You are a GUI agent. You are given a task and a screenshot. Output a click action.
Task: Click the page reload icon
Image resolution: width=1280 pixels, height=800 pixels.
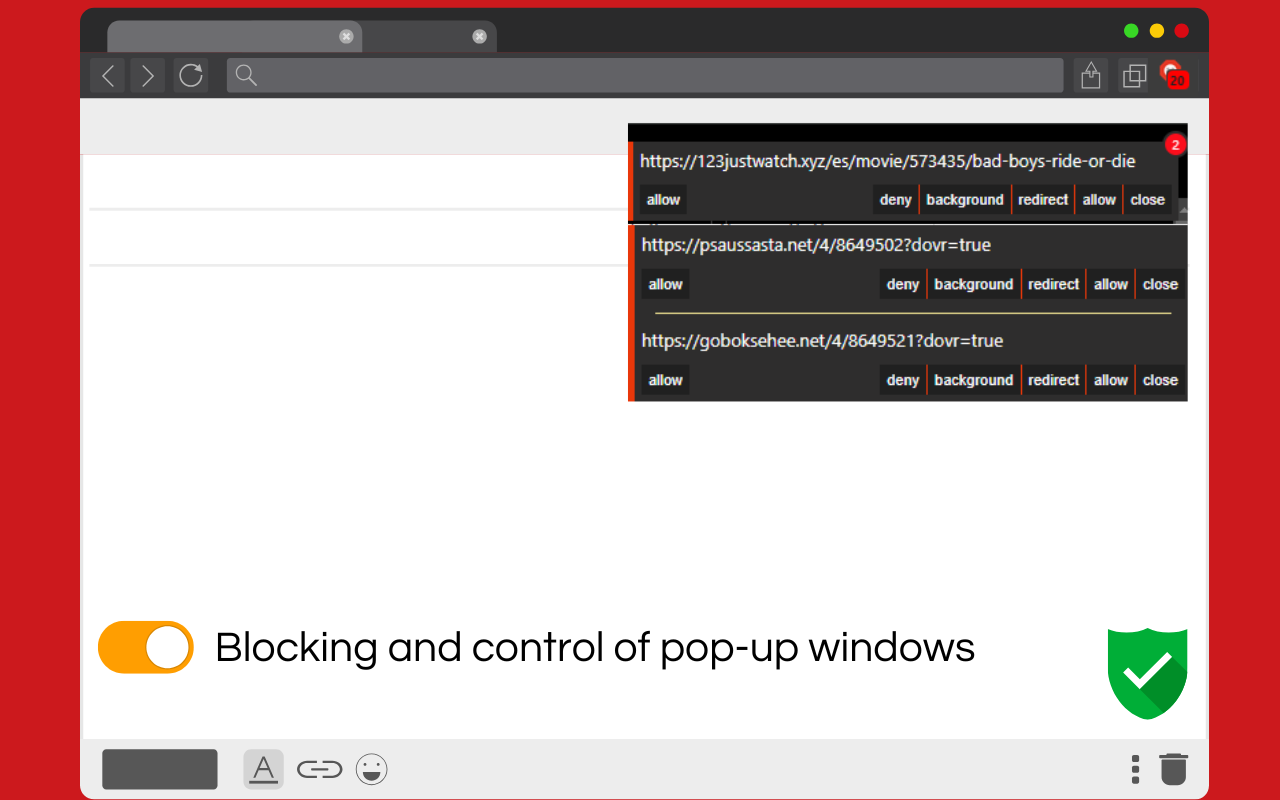tap(191, 75)
